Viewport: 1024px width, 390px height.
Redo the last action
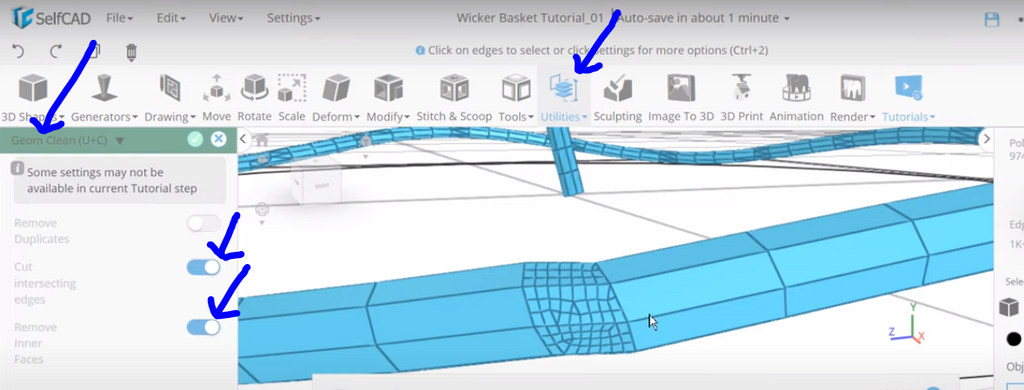click(x=56, y=51)
